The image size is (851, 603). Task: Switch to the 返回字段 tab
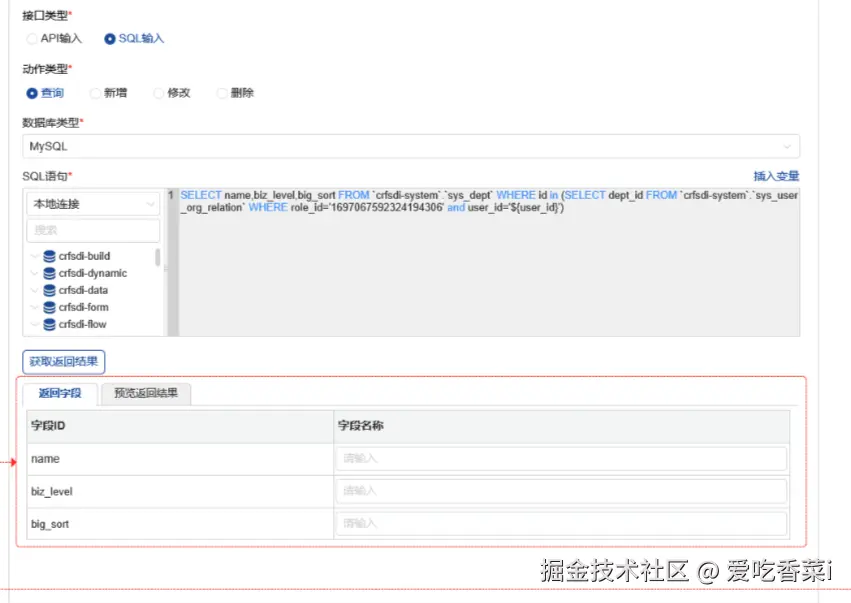60,393
